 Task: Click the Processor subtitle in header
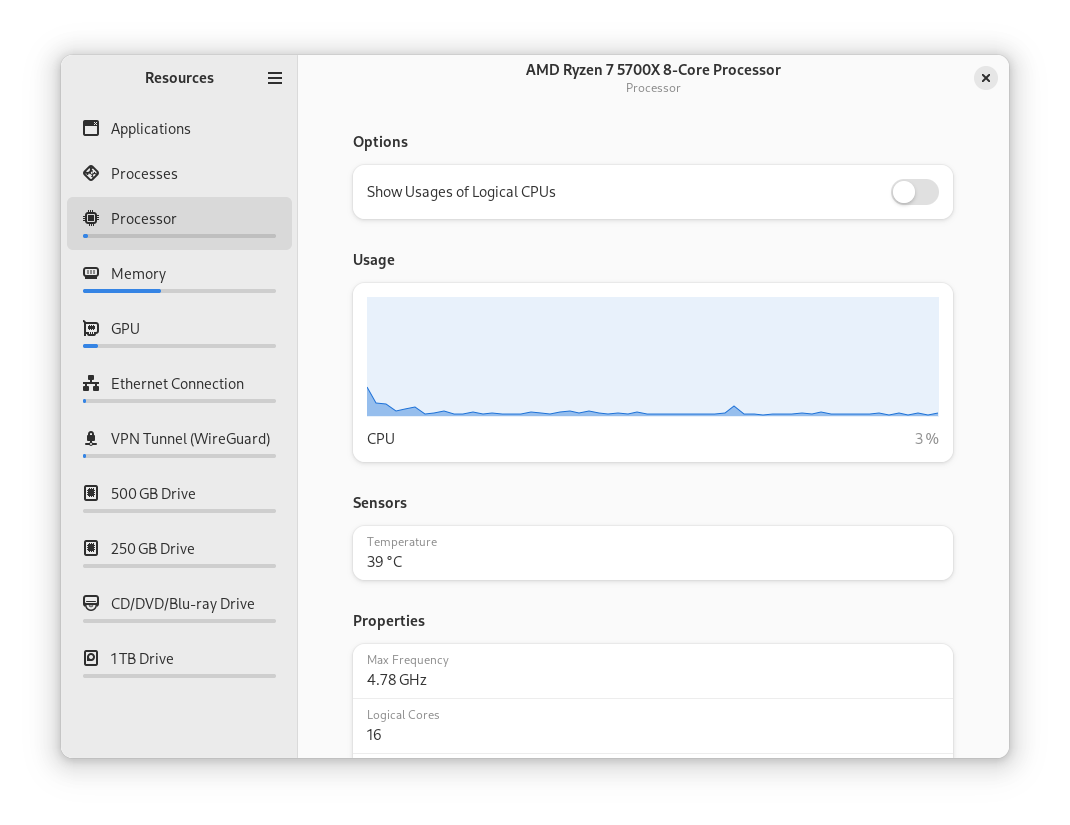tap(653, 88)
